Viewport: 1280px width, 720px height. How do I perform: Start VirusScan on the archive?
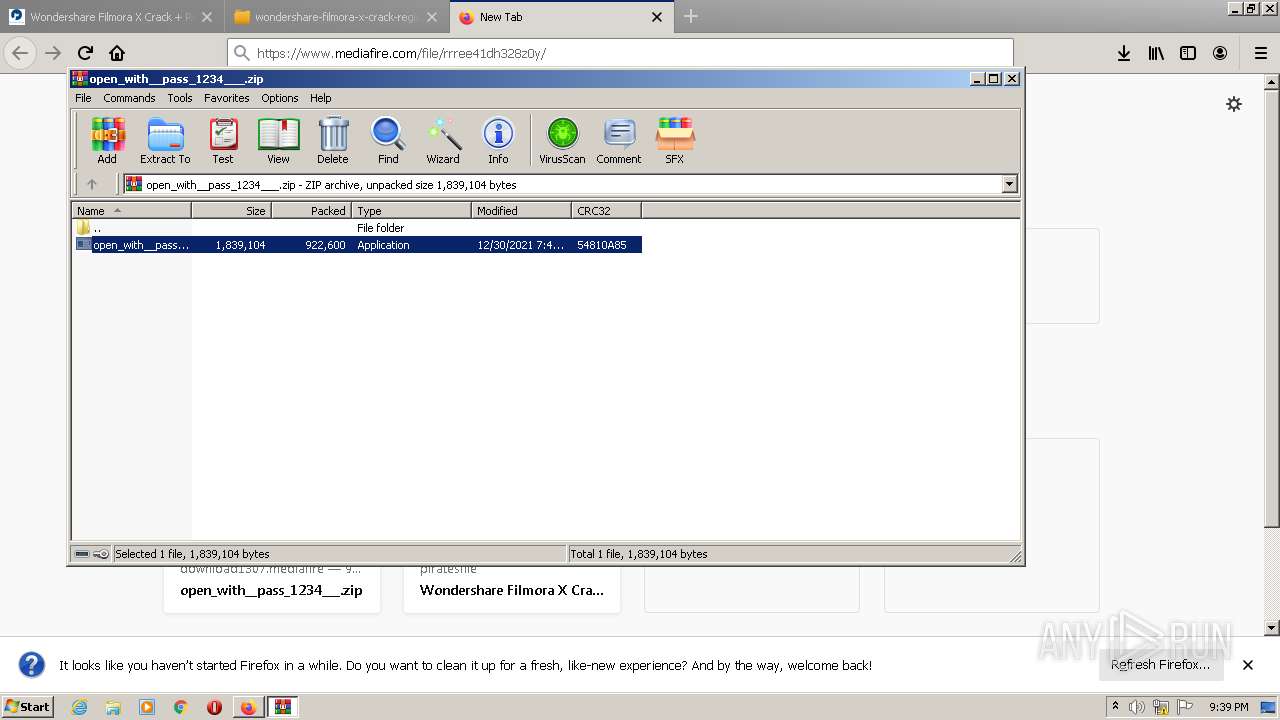click(x=562, y=140)
